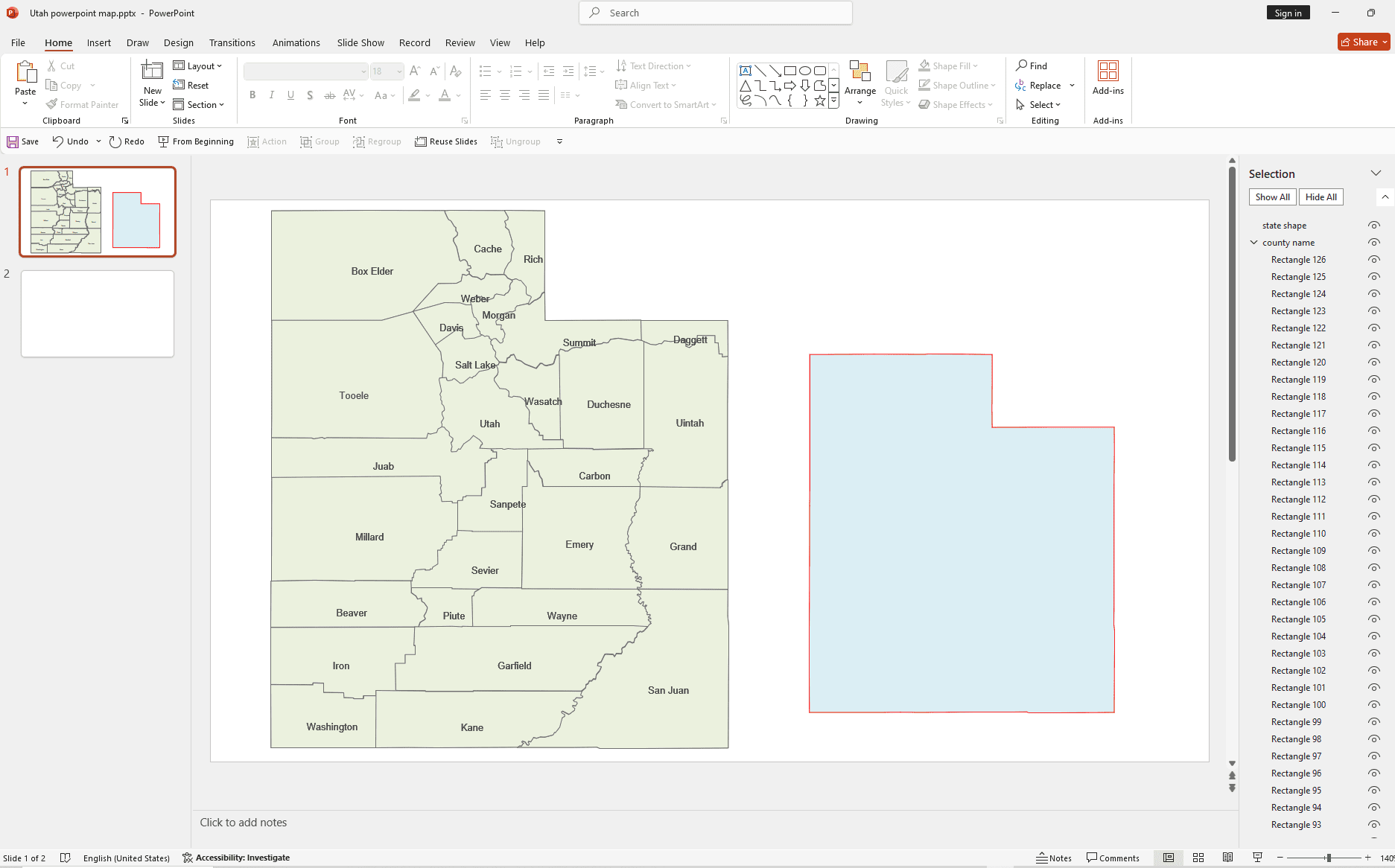Image resolution: width=1395 pixels, height=868 pixels.
Task: Click the Share button
Action: [1364, 42]
